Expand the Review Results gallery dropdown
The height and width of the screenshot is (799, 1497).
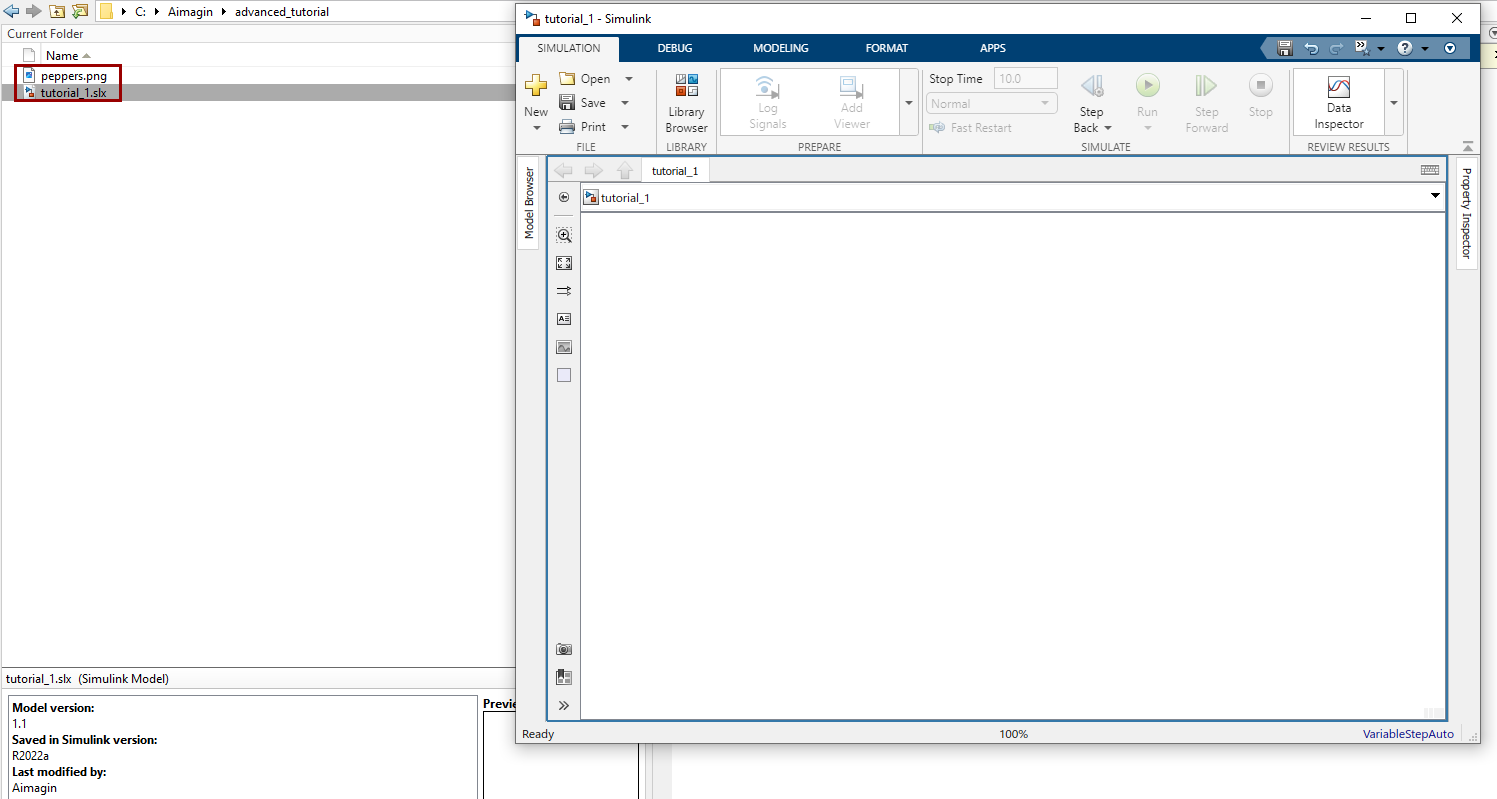pyautogui.click(x=1394, y=102)
